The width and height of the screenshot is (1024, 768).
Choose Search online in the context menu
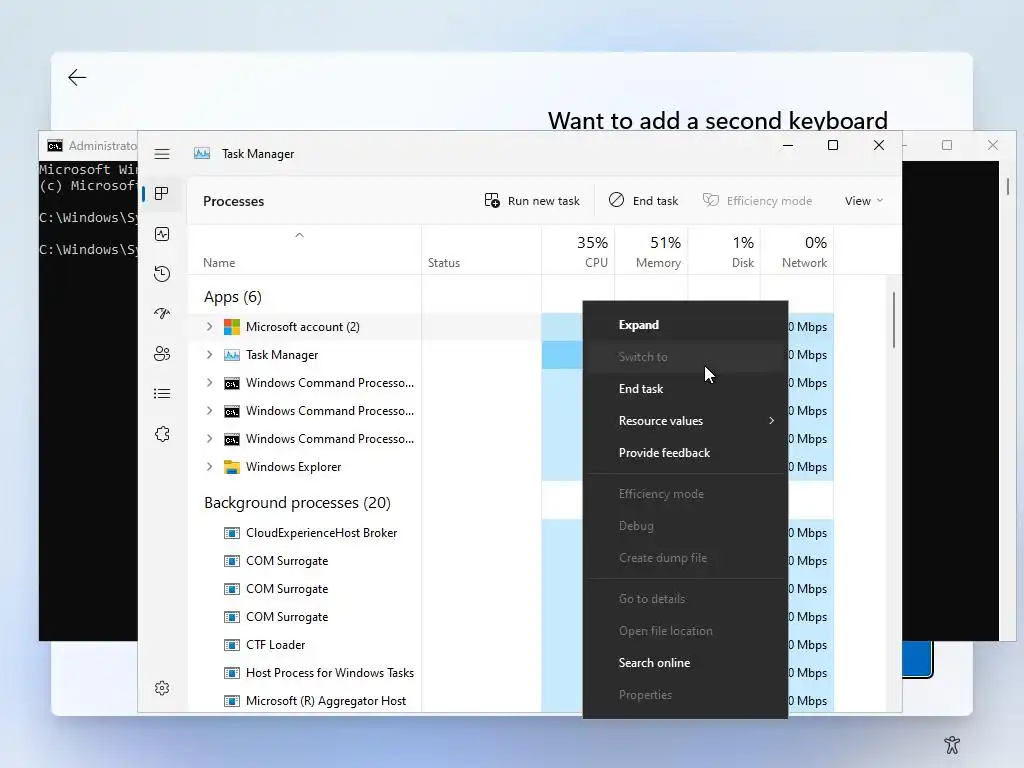pyautogui.click(x=685, y=663)
